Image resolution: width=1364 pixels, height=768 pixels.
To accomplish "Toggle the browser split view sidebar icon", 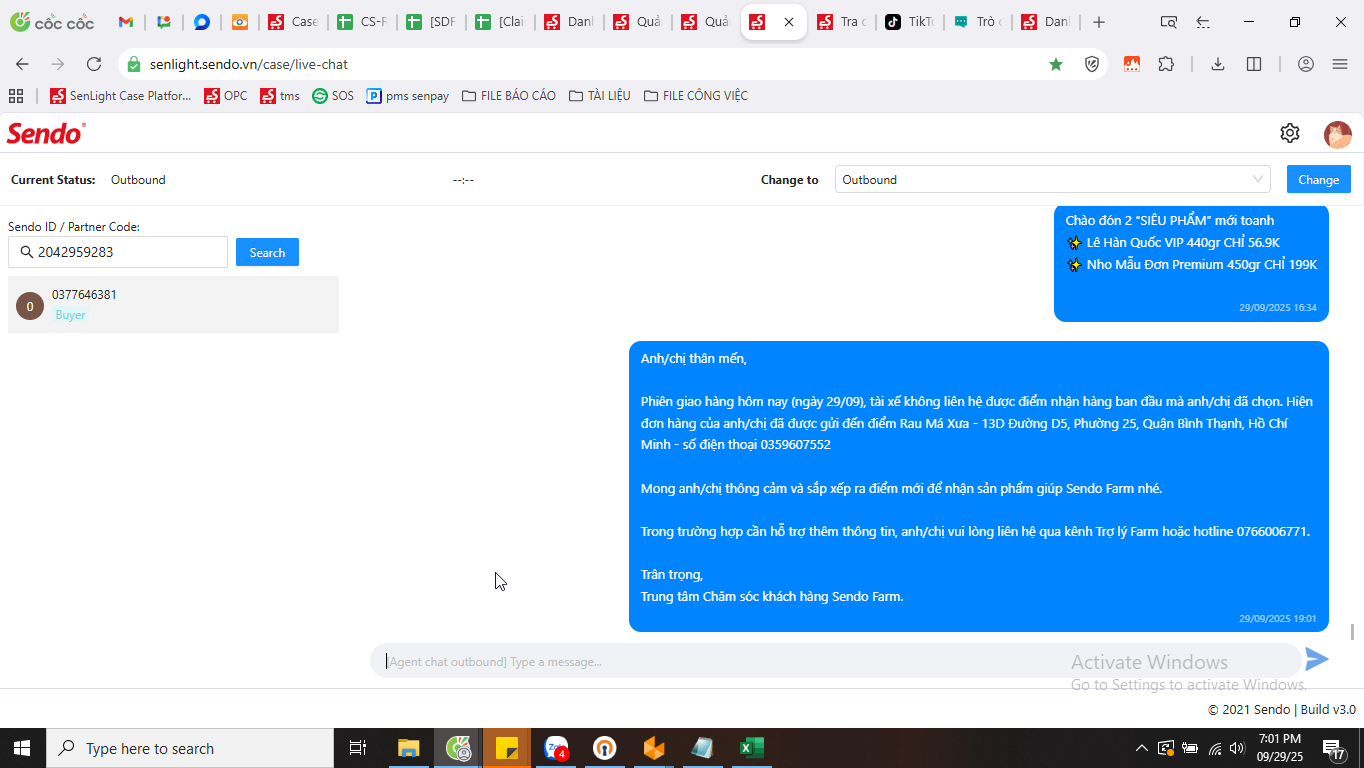I will pos(1254,64).
